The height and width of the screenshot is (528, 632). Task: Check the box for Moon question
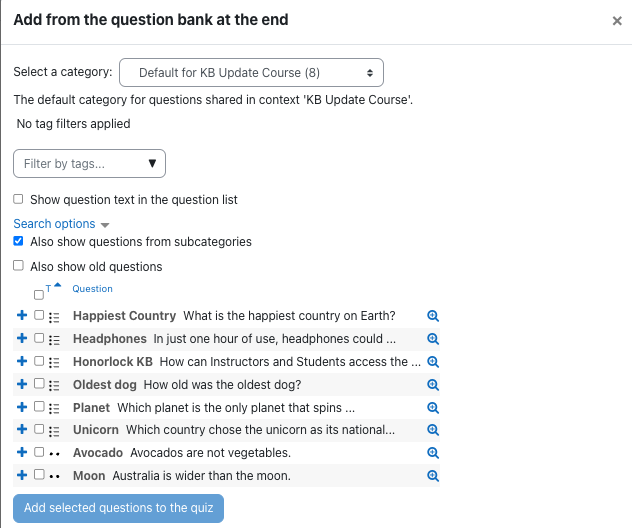tap(39, 474)
